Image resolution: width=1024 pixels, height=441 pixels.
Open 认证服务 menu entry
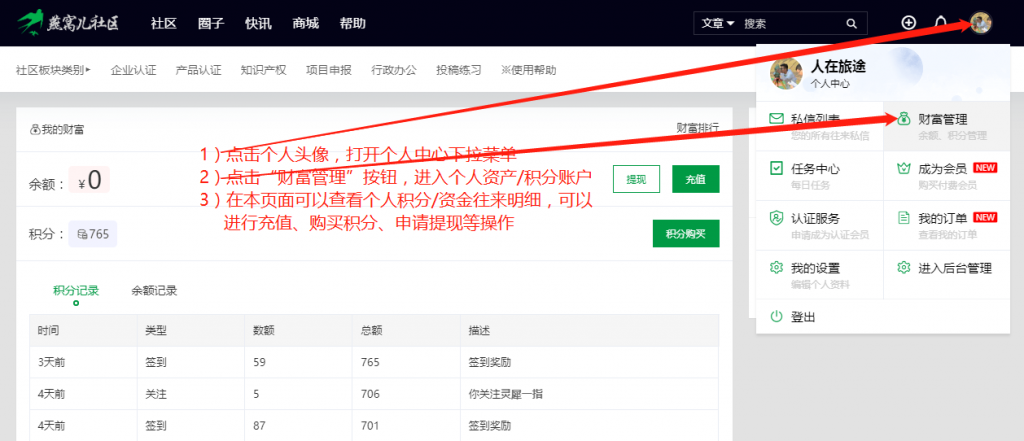coord(820,225)
